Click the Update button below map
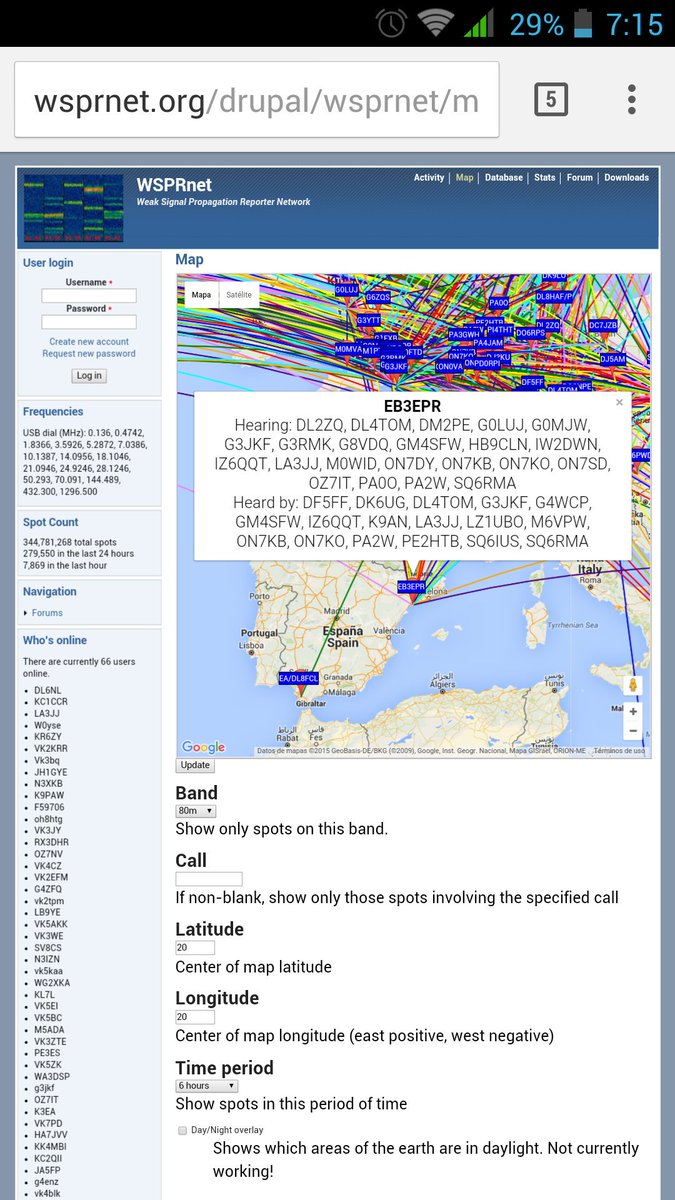Image resolution: width=675 pixels, height=1200 pixels. (195, 765)
